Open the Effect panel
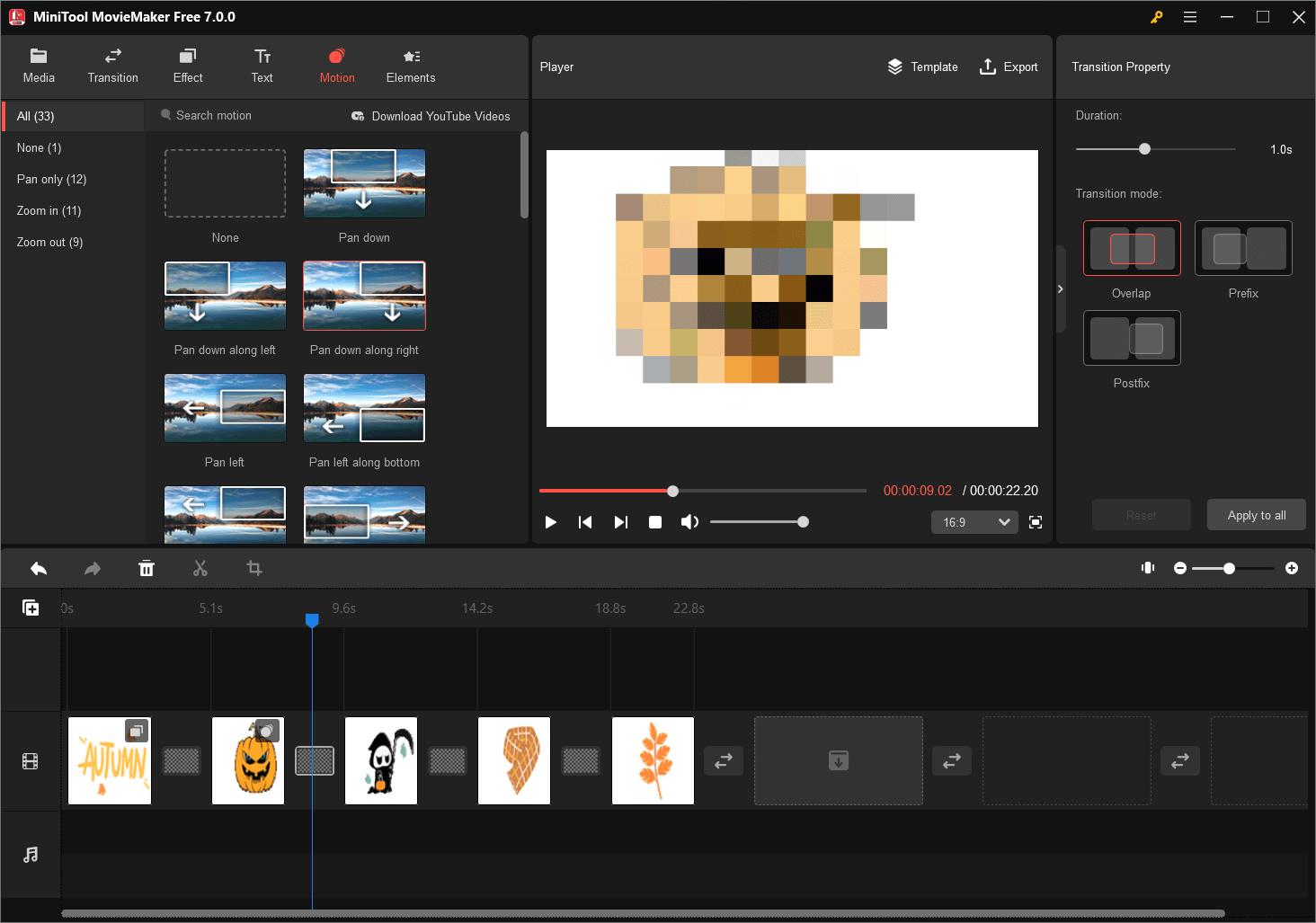This screenshot has height=923, width=1316. click(x=187, y=66)
